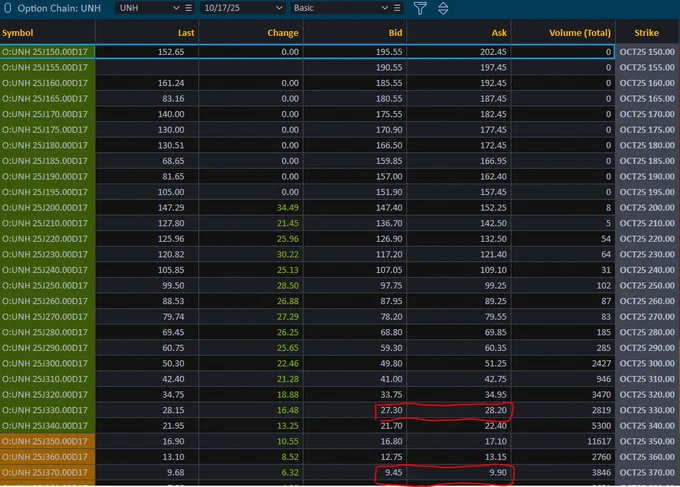The image size is (680, 487).
Task: Click Bid value 107.05
Action: point(389,270)
